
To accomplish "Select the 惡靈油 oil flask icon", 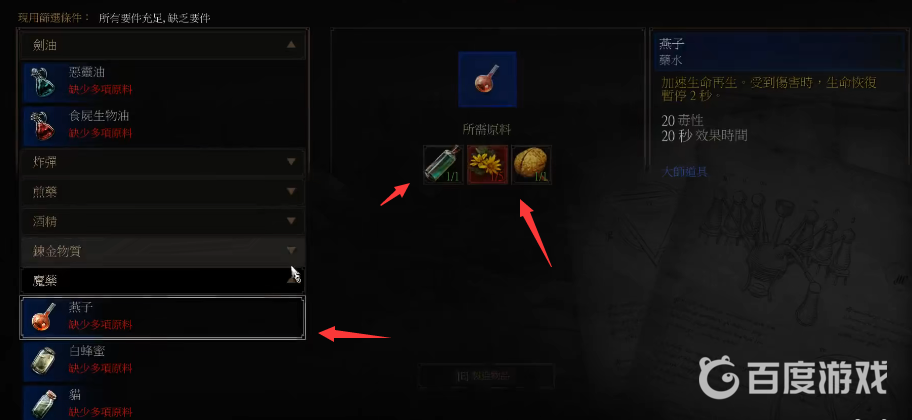I will (44, 82).
